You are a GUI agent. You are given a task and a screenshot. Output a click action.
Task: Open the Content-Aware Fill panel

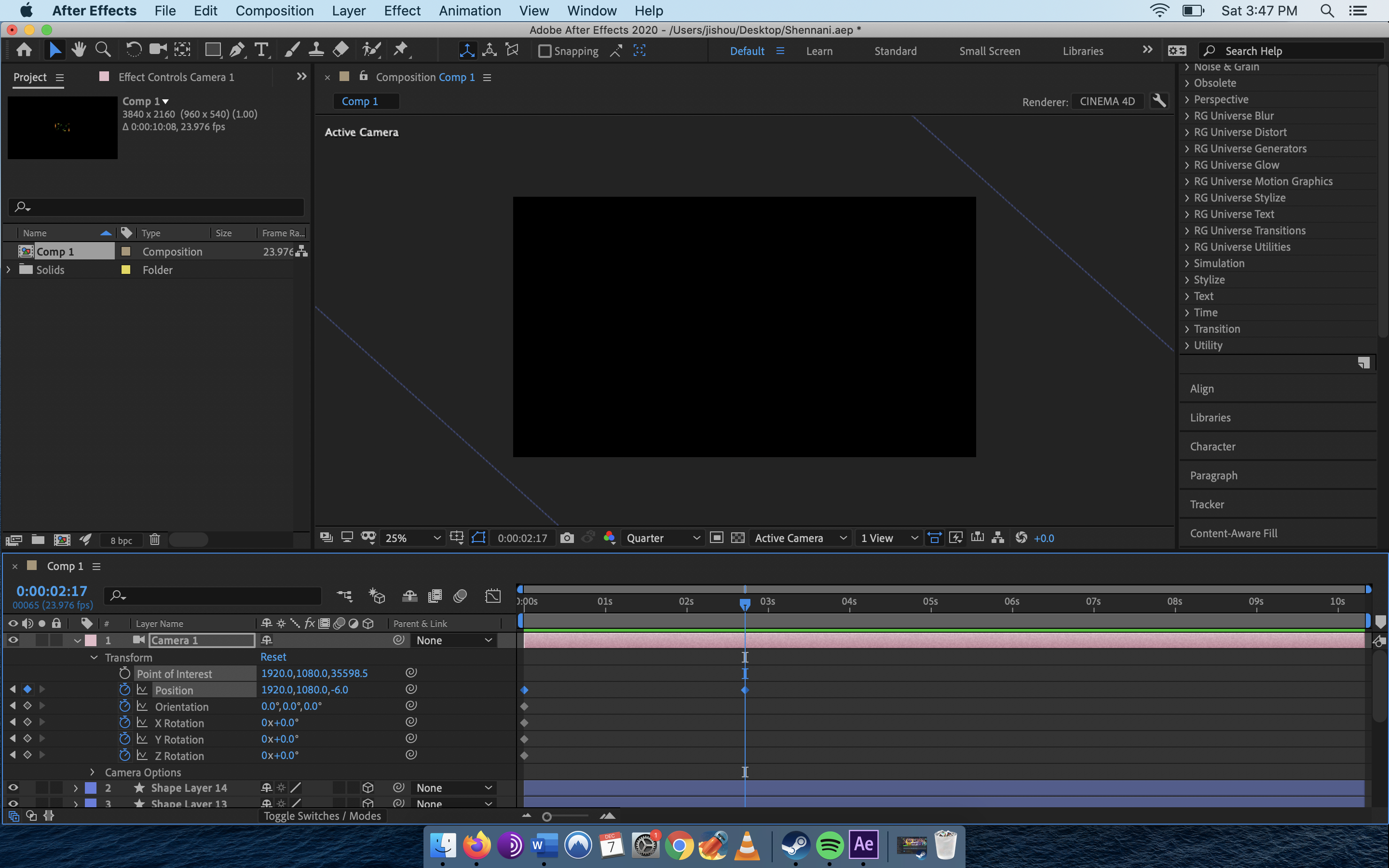coord(1234,533)
